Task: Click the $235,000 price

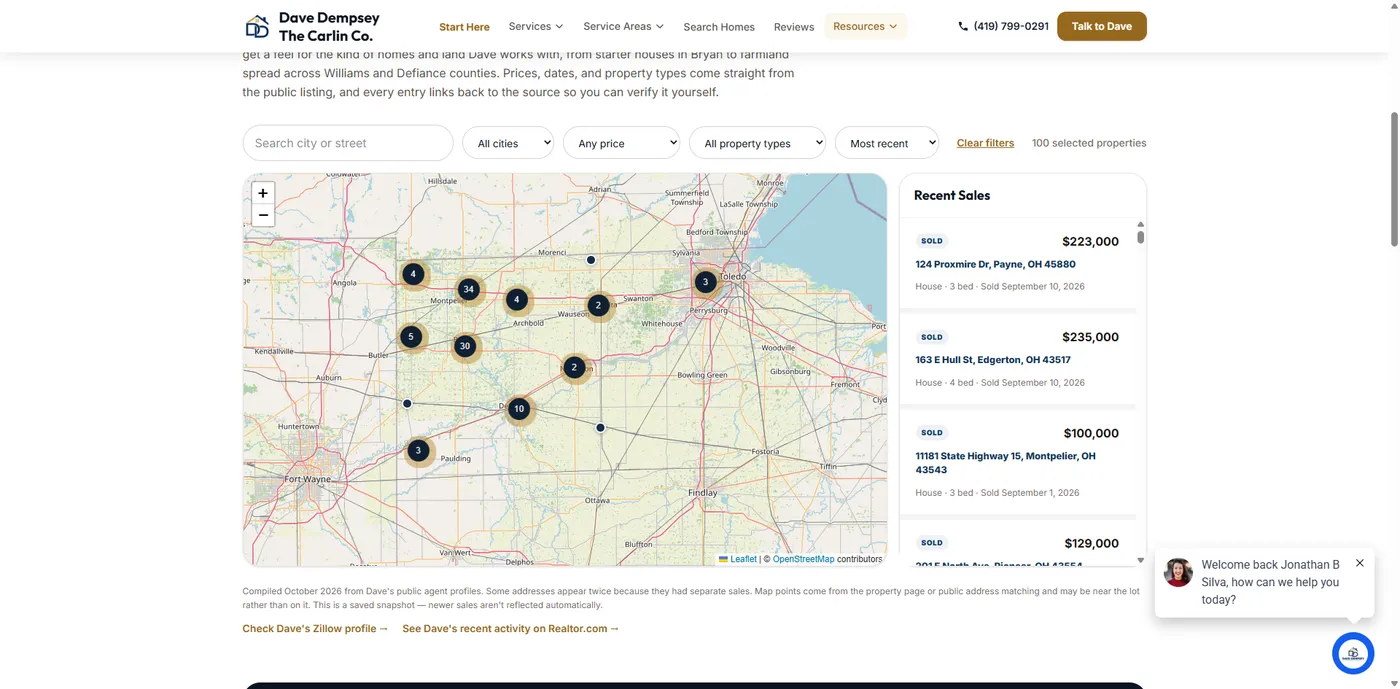Action: (x=1090, y=337)
